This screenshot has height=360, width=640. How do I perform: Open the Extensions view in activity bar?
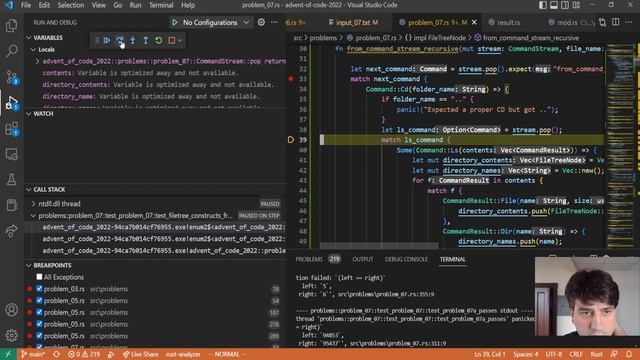click(11, 129)
